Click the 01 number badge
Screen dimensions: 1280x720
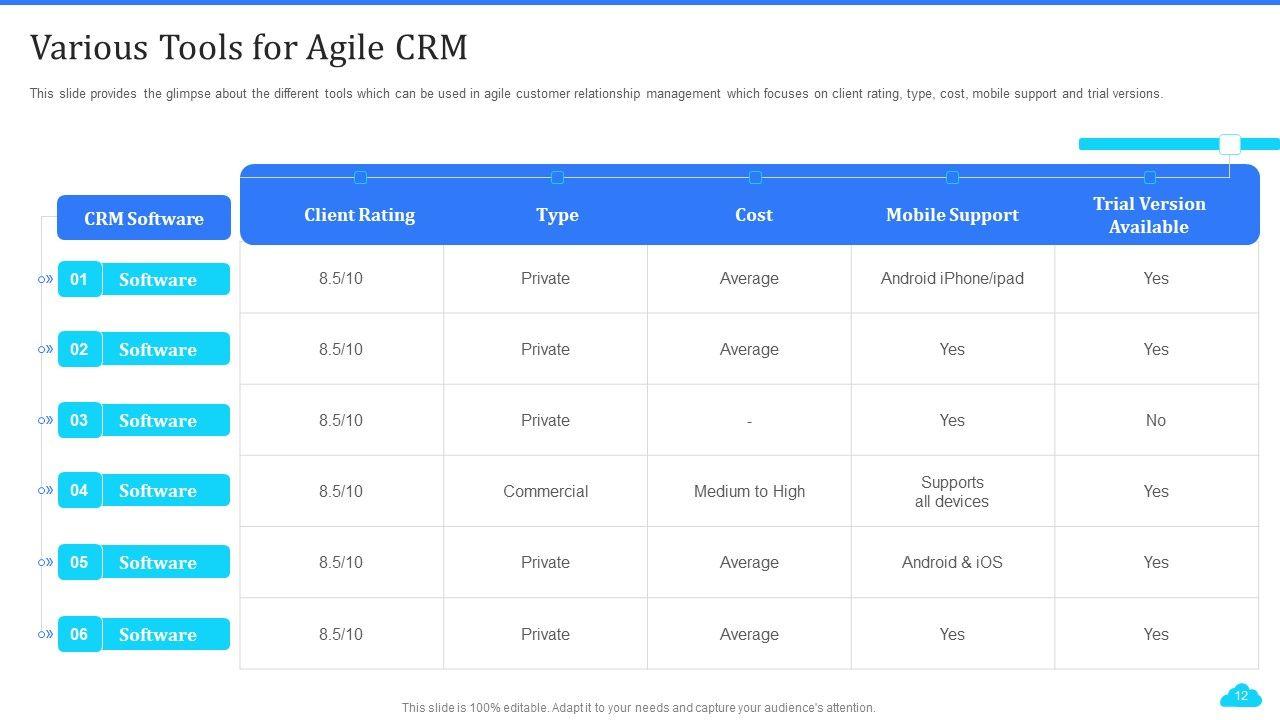click(79, 279)
